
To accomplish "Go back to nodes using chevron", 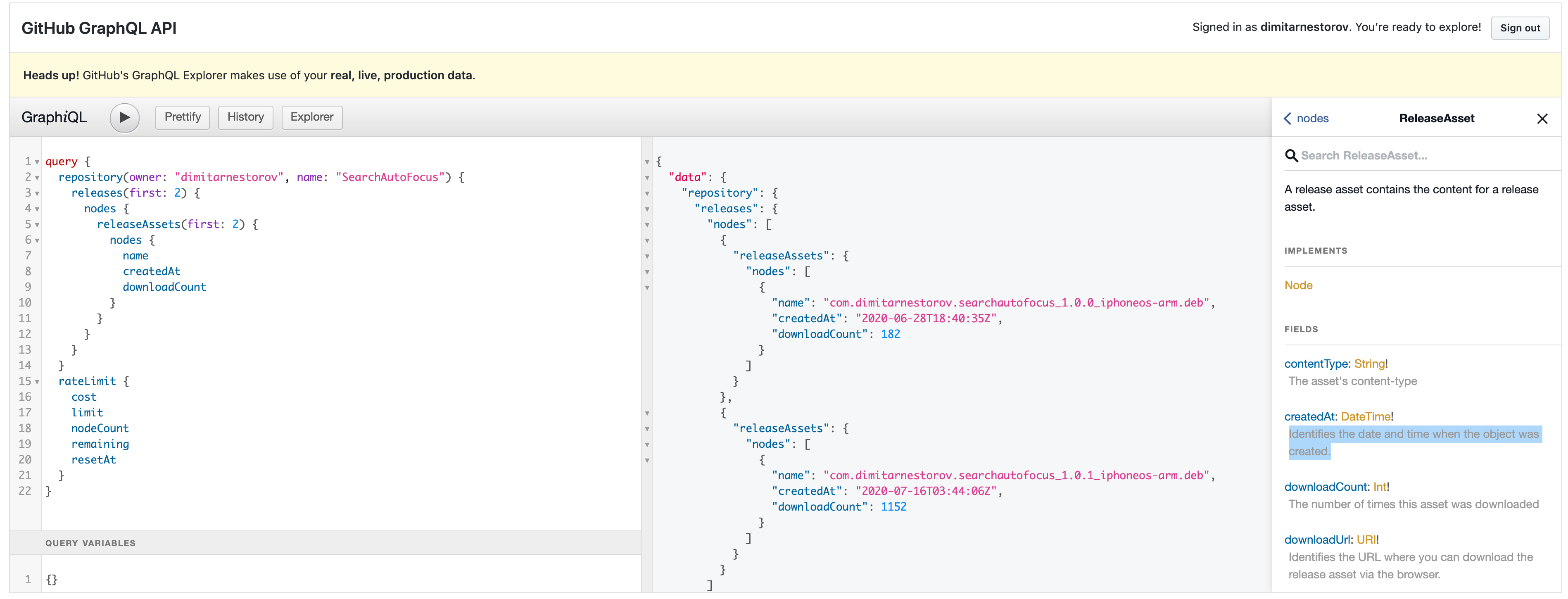I will coord(1288,119).
